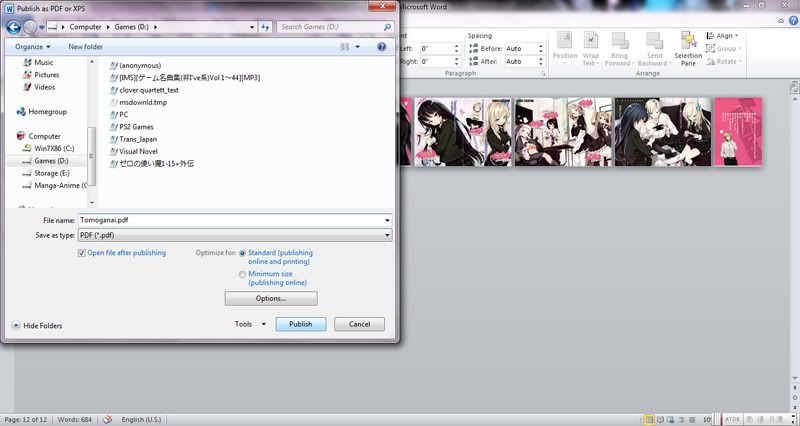
Task: Click Send Backward in Word ribbon
Action: (655, 48)
